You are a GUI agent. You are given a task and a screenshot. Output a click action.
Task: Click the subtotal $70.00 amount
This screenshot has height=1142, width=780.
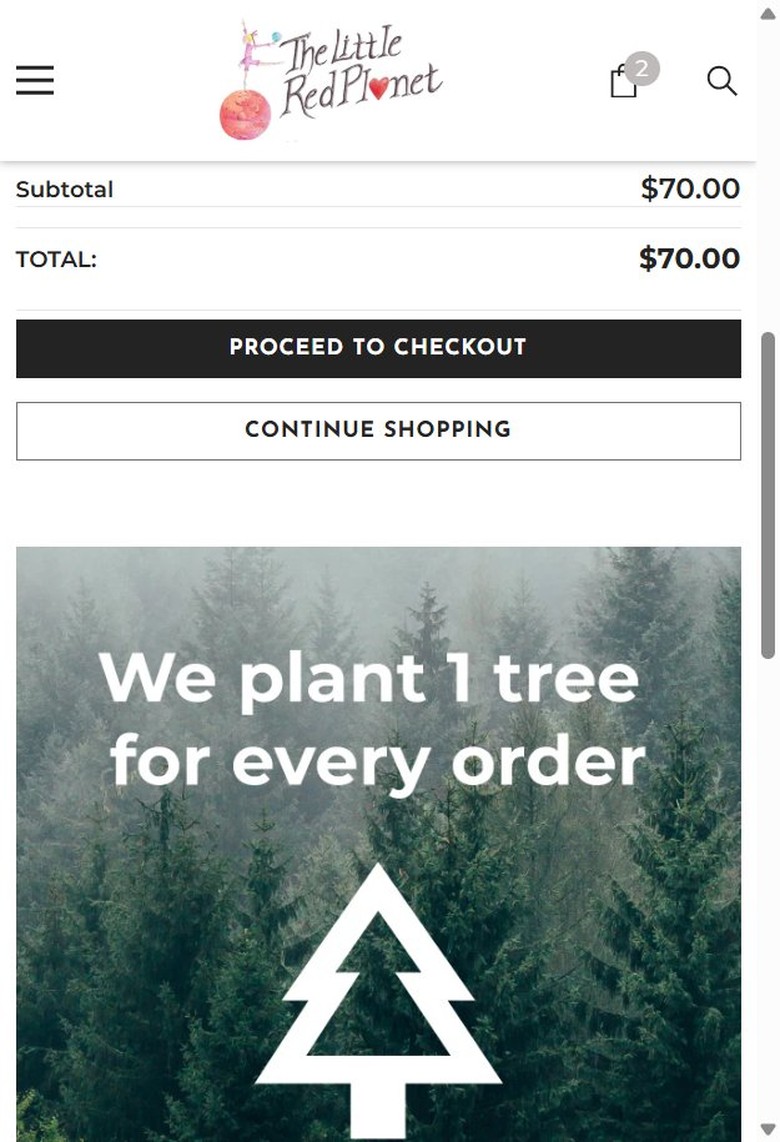(690, 189)
